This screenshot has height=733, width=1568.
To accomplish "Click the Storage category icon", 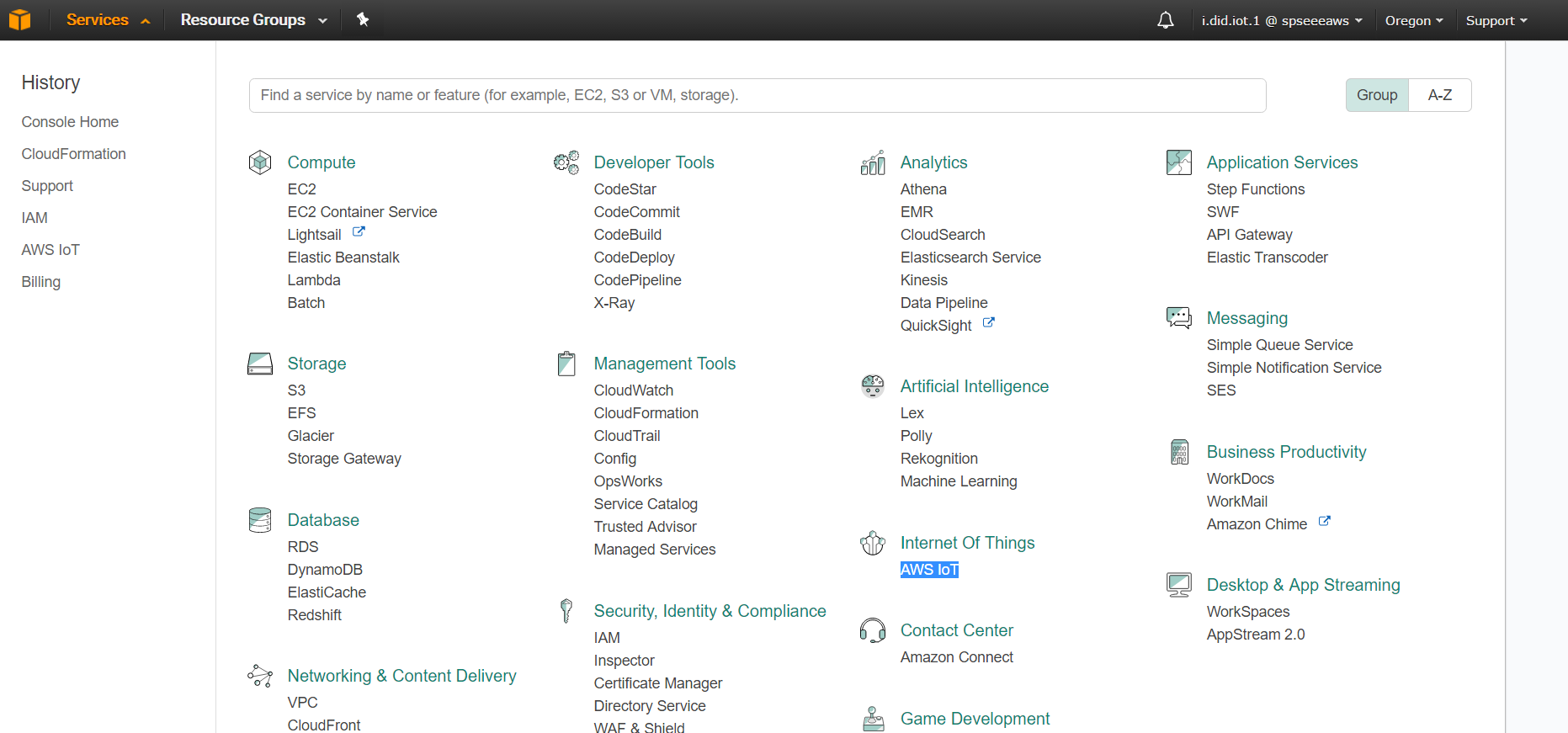I will (x=260, y=364).
